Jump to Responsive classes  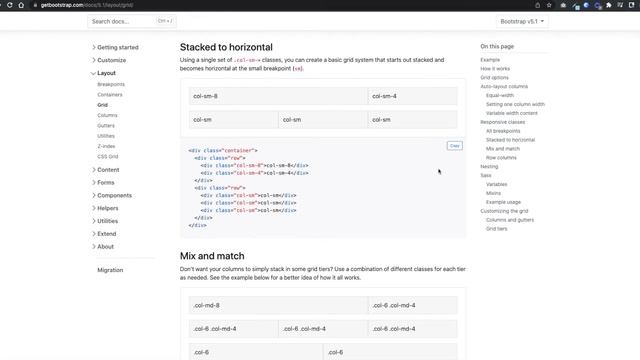pos(502,122)
